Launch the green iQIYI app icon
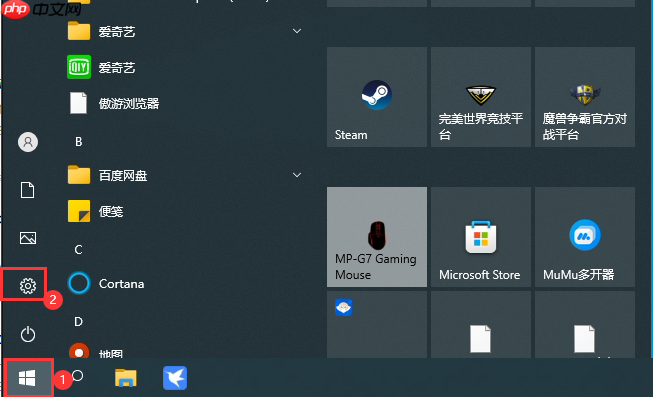 [79, 67]
